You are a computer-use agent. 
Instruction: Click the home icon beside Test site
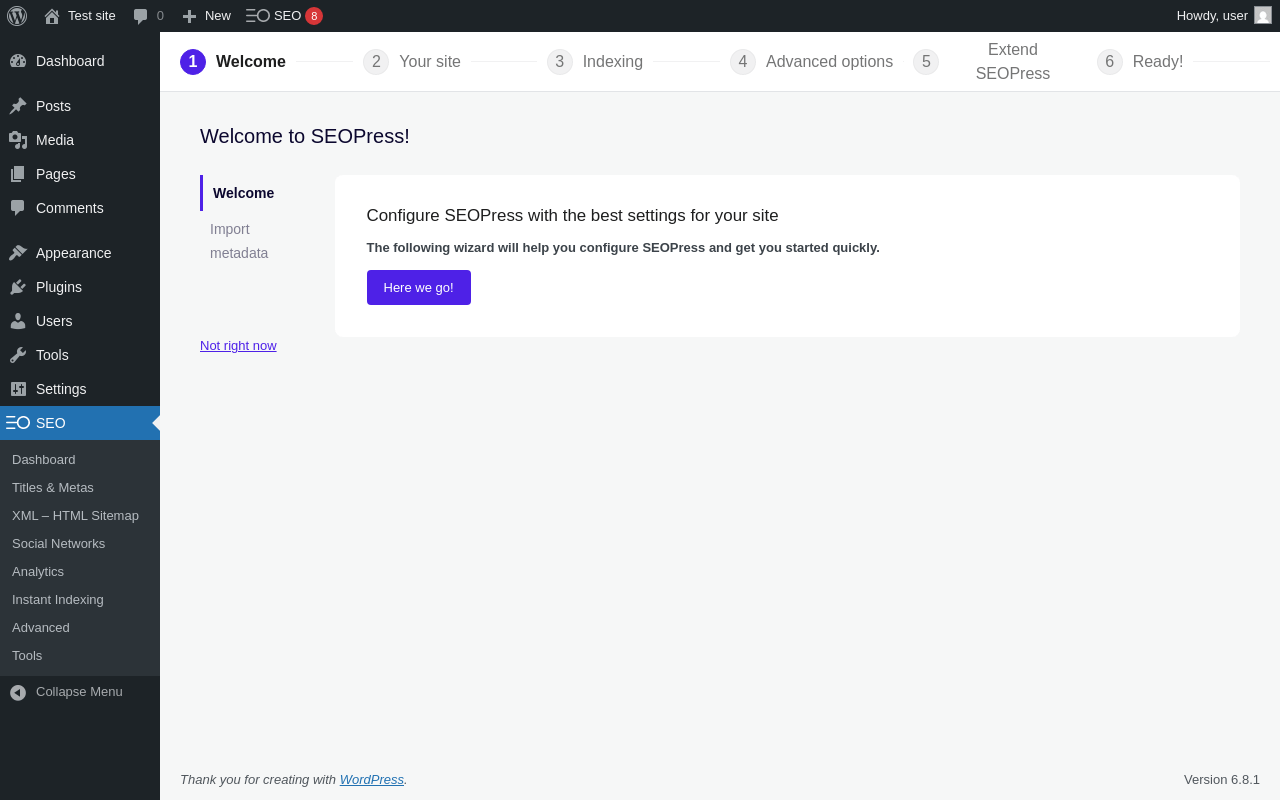pos(52,16)
